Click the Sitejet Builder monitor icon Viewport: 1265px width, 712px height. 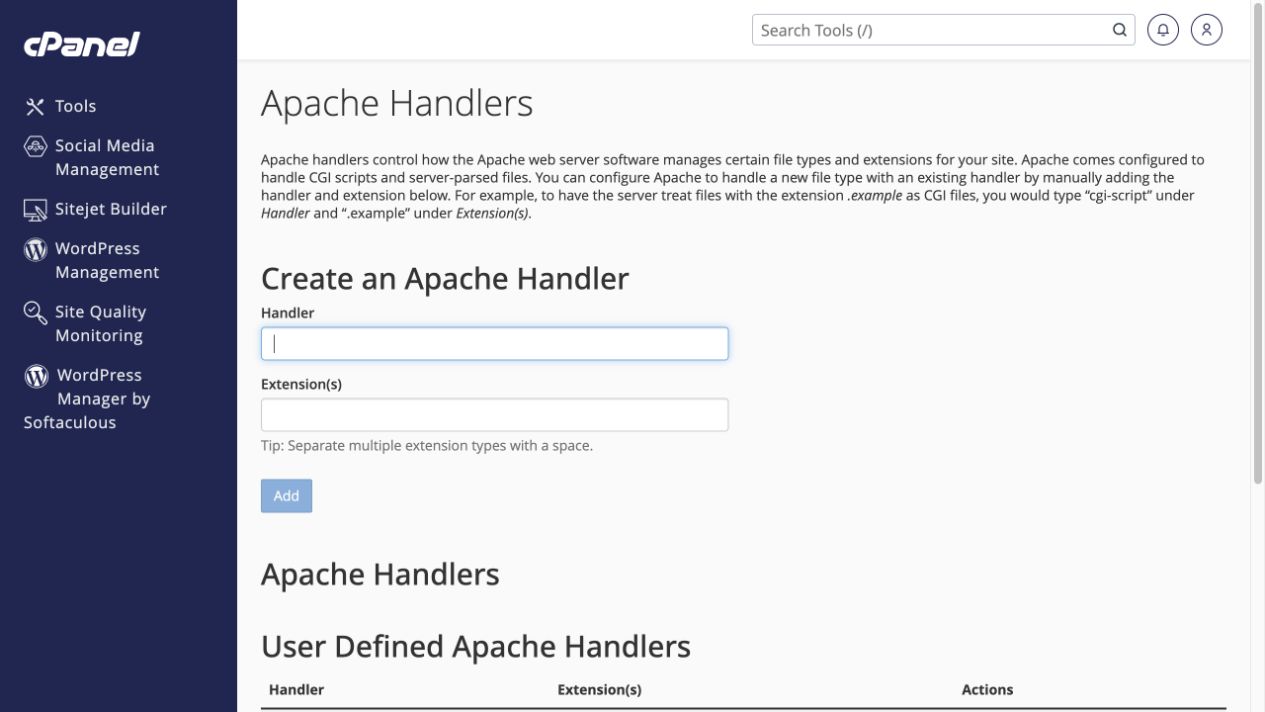tap(35, 209)
